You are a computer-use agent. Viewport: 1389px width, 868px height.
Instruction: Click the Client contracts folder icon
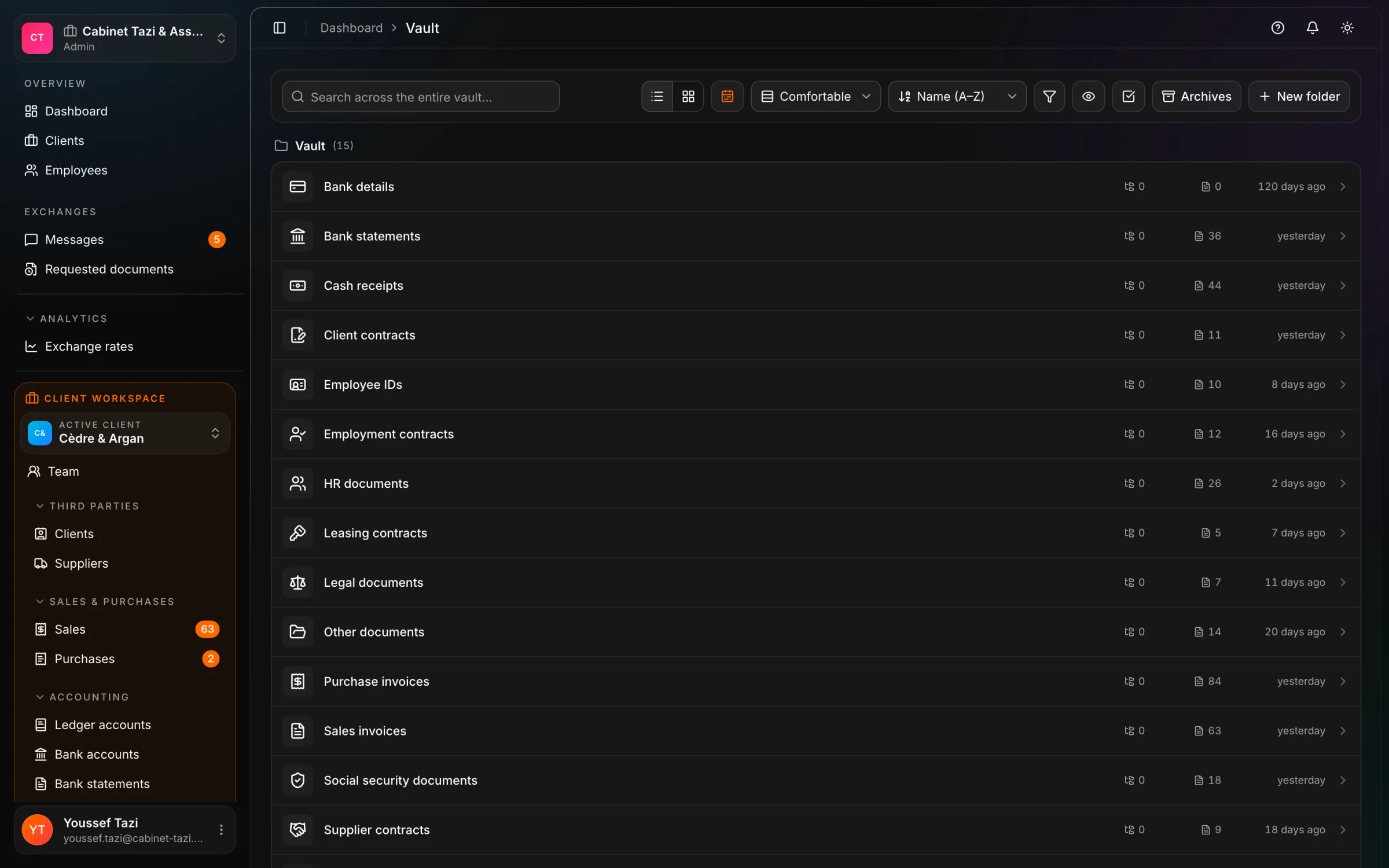297,335
